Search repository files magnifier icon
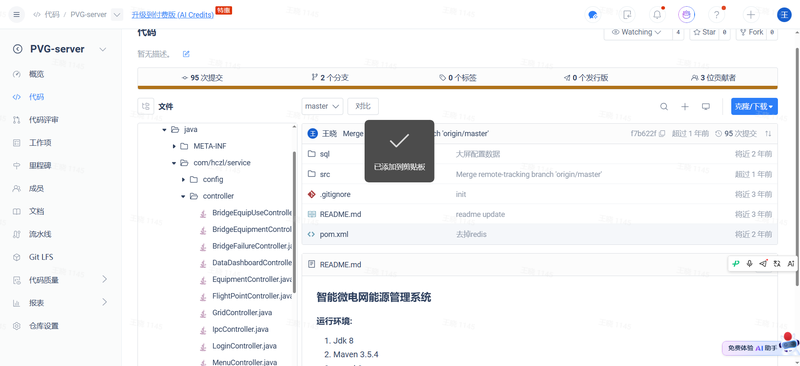The width and height of the screenshot is (800, 366). coord(664,106)
